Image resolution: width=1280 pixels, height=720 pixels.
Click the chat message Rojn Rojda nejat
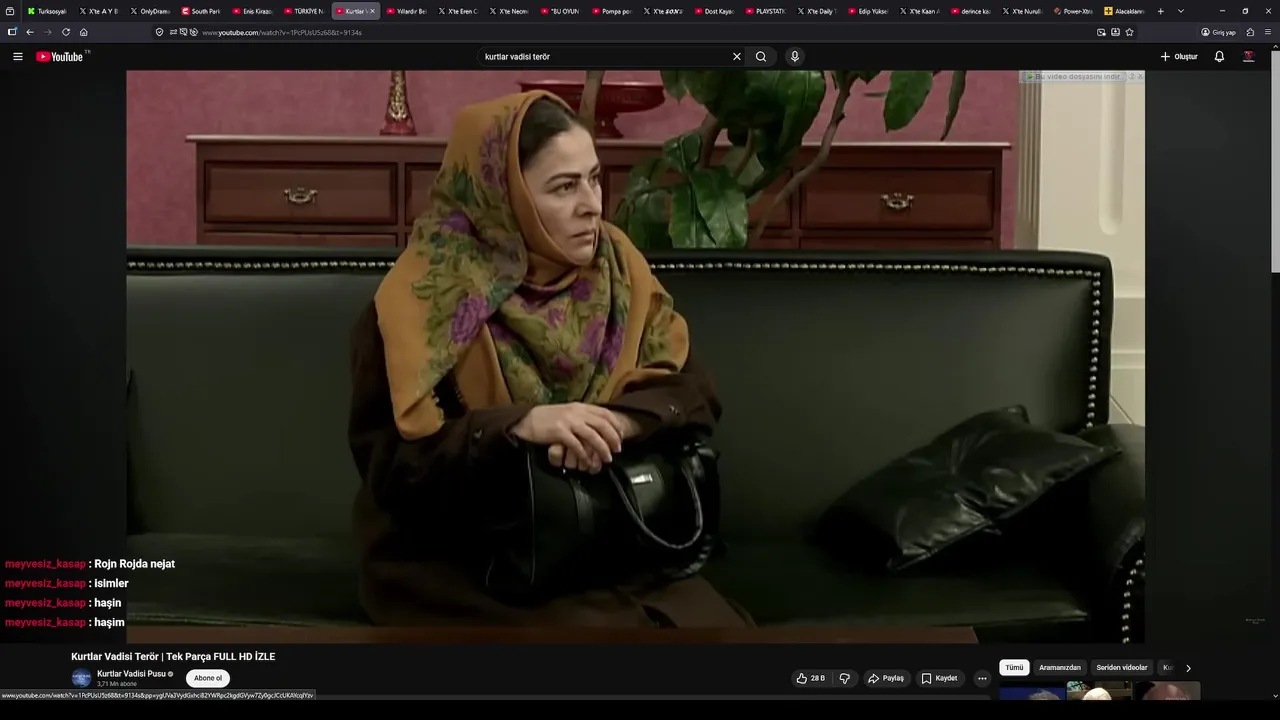point(134,564)
